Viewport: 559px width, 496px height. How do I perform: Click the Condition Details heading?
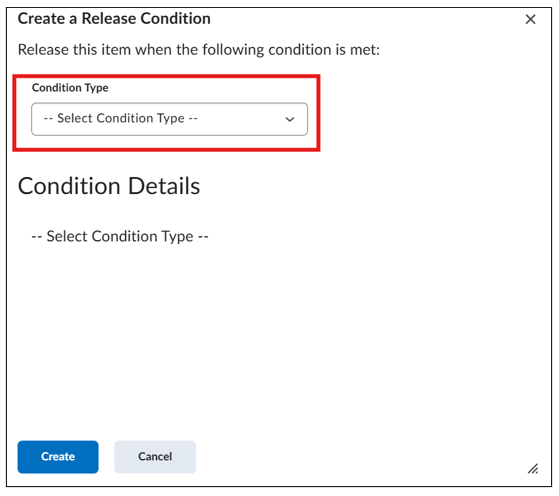(x=109, y=186)
